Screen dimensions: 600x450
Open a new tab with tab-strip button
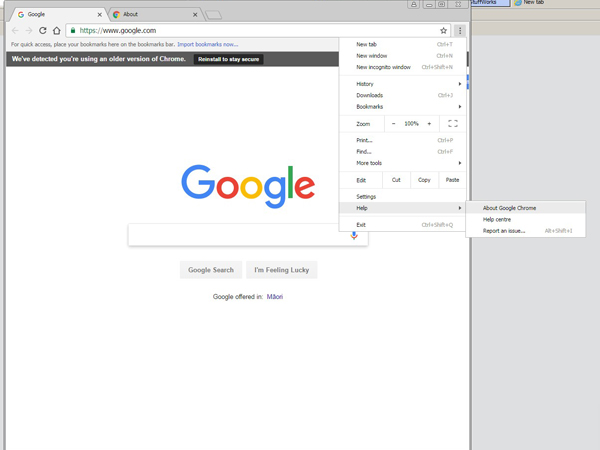(x=214, y=15)
